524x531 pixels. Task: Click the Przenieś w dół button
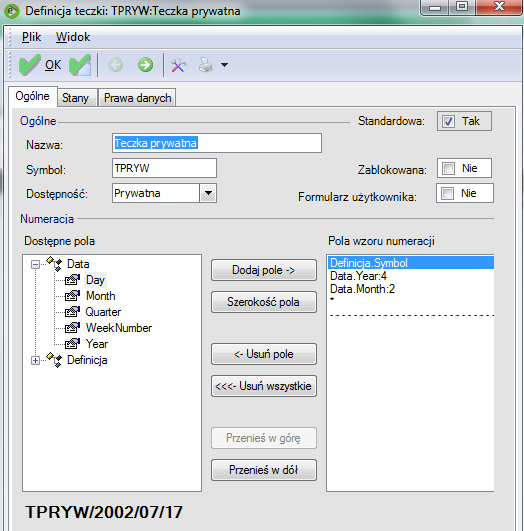[264, 470]
